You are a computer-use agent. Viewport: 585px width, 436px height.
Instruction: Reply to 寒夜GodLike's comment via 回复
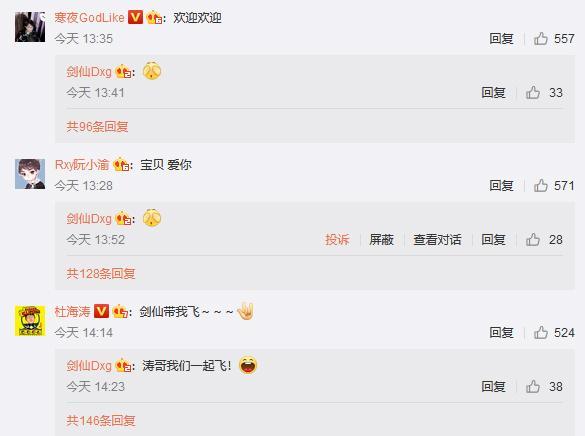(x=501, y=38)
